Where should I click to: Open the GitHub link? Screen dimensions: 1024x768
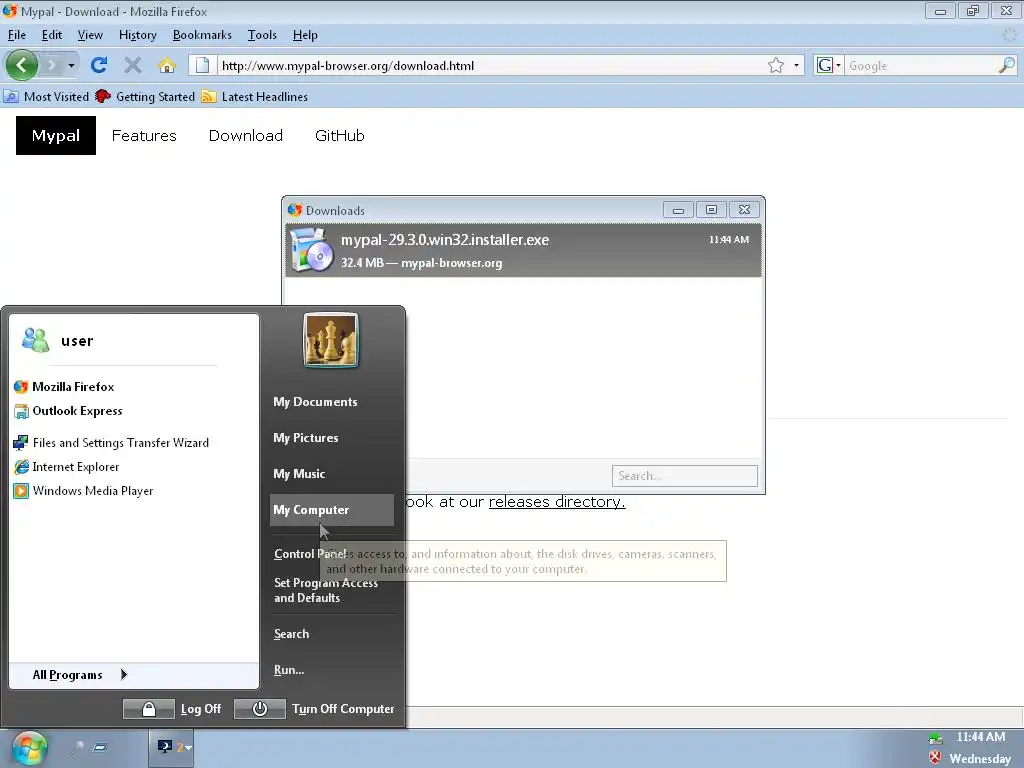click(340, 135)
